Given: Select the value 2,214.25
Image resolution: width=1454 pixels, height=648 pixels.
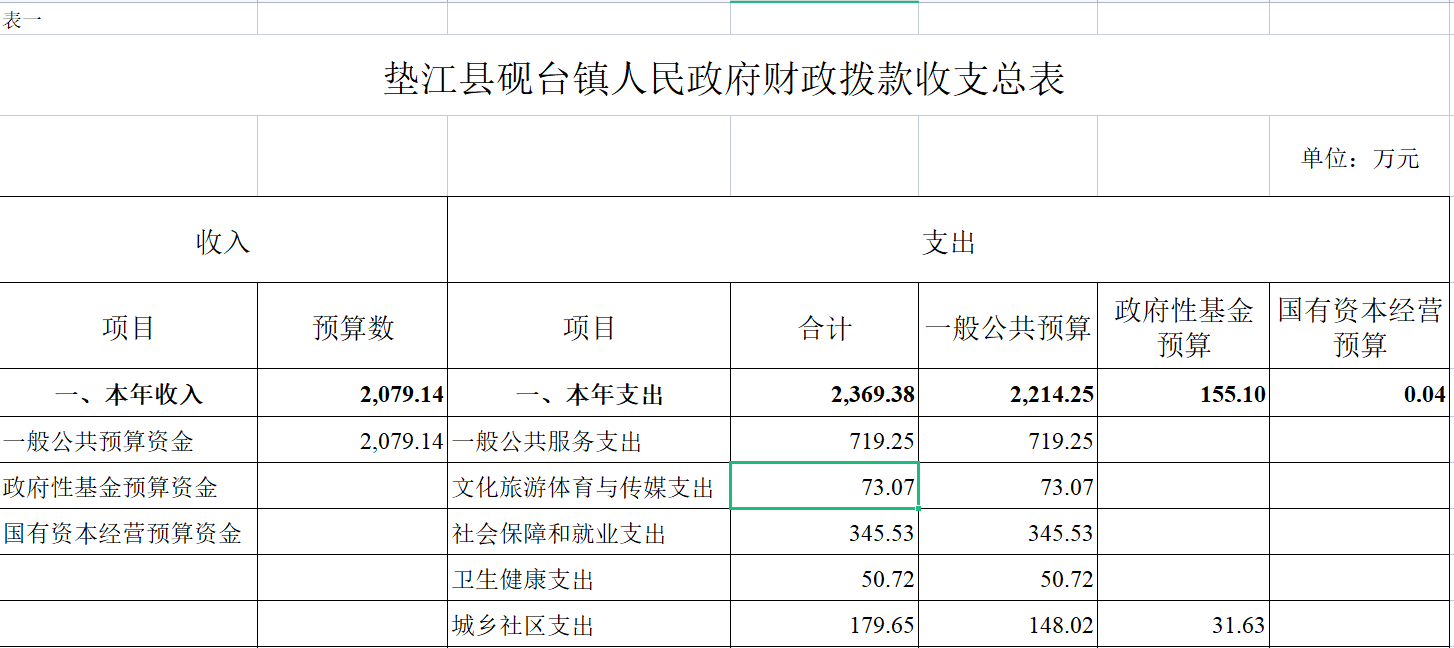Looking at the screenshot, I should [x=1052, y=394].
